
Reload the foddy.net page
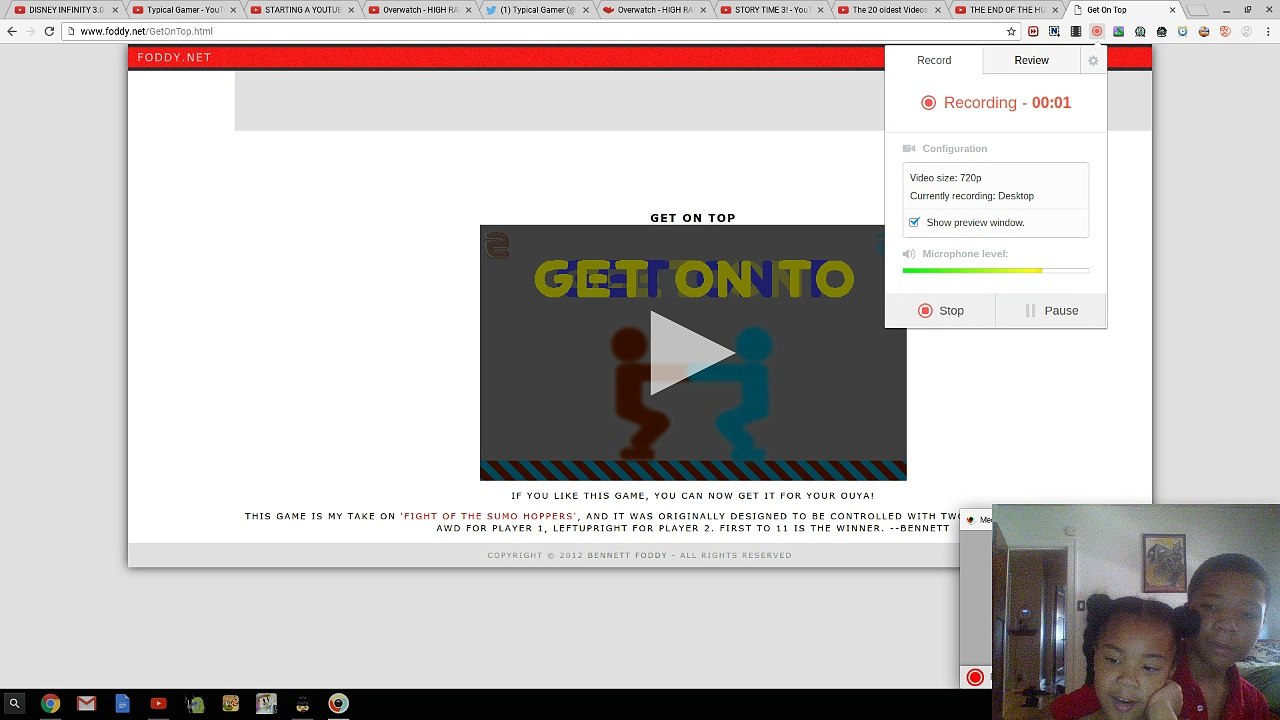tap(49, 31)
